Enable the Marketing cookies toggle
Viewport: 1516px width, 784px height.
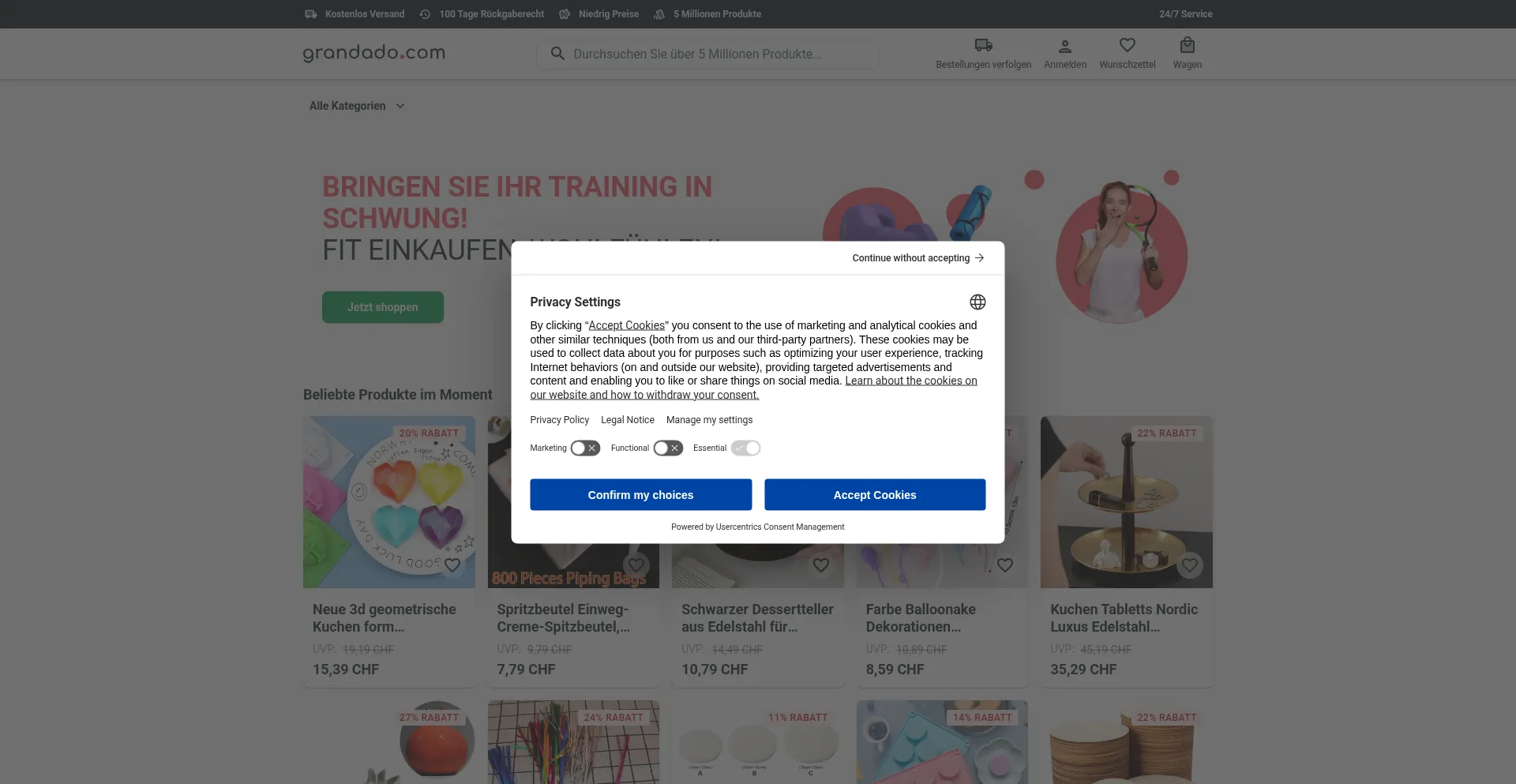[x=585, y=448]
